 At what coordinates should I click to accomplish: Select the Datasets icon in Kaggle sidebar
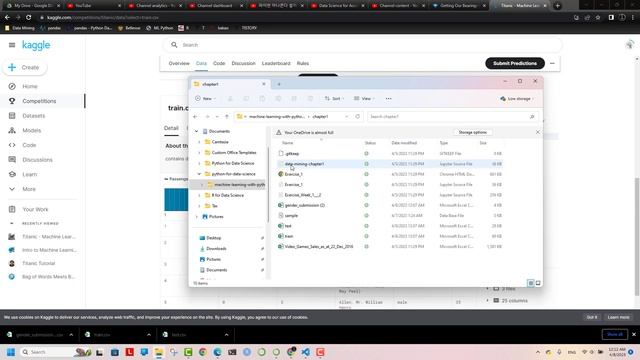[12, 116]
